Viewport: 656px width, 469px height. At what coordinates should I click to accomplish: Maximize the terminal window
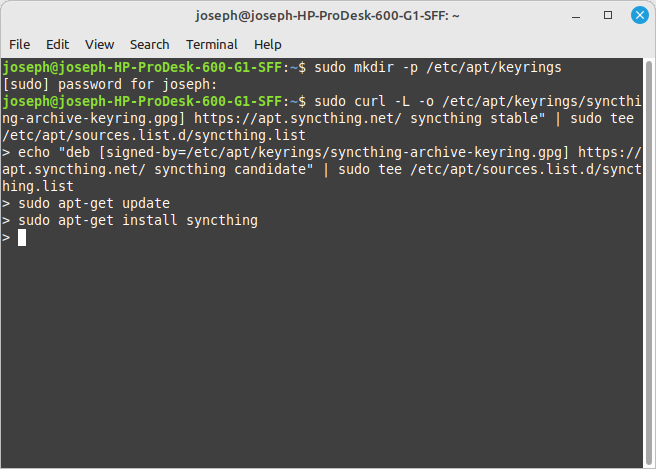(608, 15)
